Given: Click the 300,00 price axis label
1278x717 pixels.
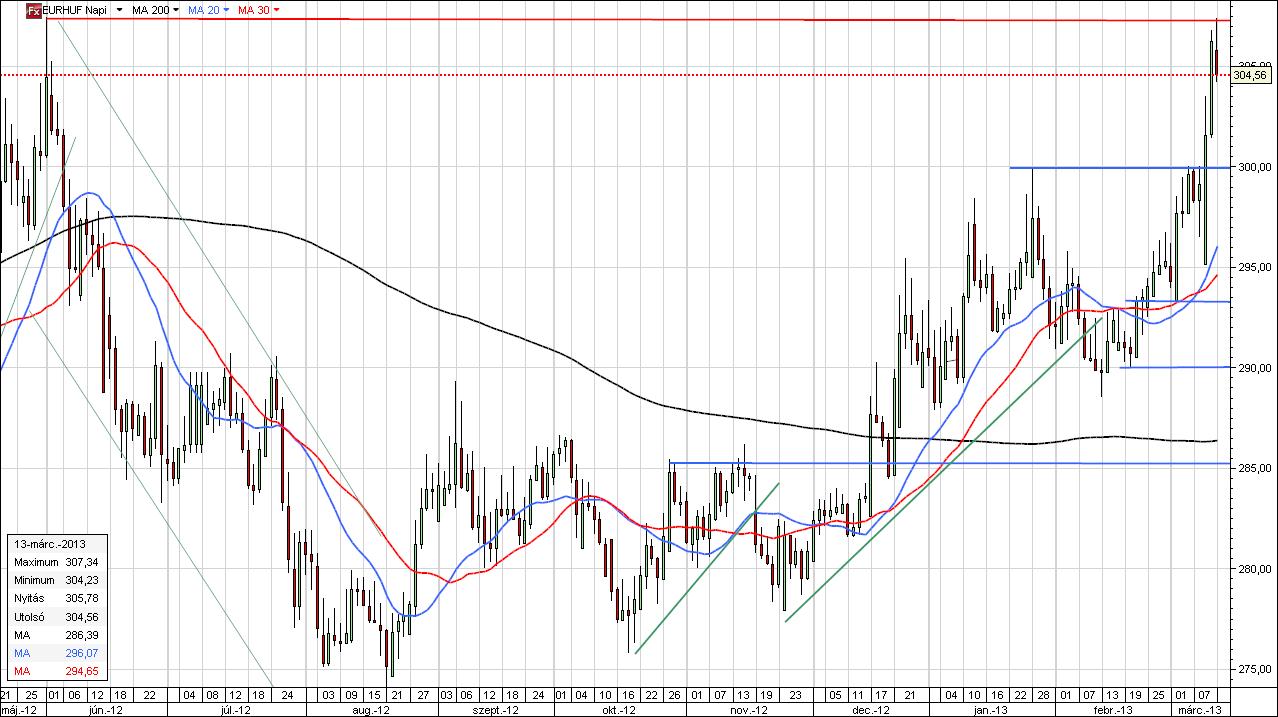Looking at the screenshot, I should point(1254,167).
